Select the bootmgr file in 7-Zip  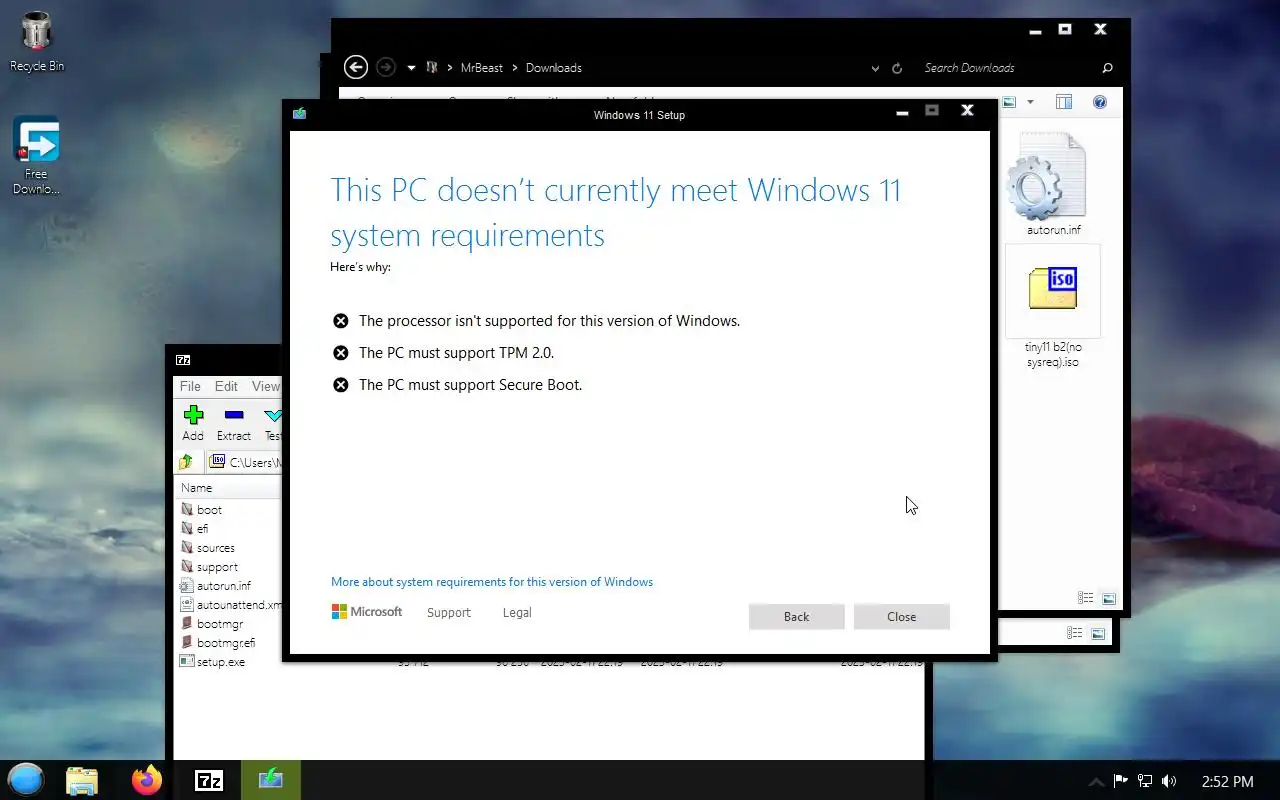click(219, 624)
